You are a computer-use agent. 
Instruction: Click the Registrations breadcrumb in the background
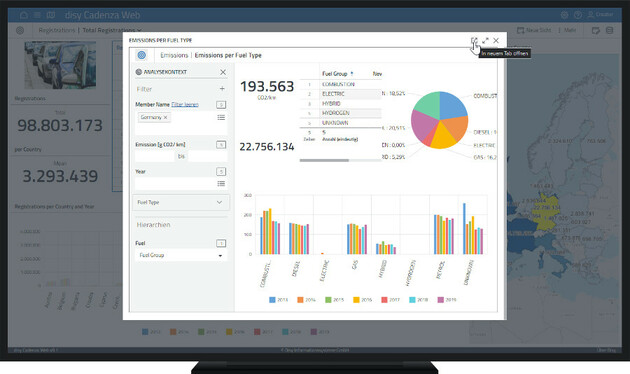pyautogui.click(x=57, y=30)
